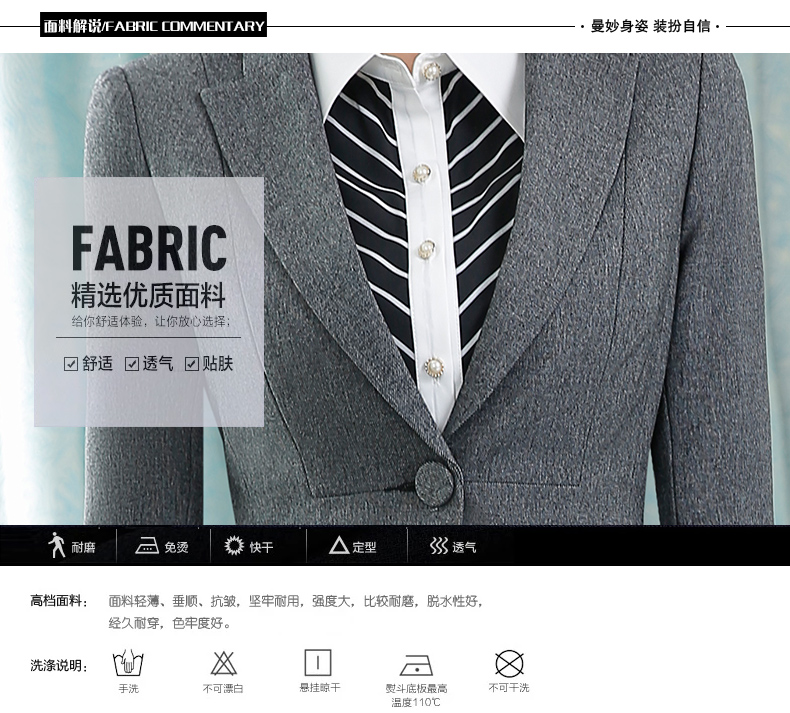790x713 pixels.
Task: Click the triangle icon beside 定型
Action: click(339, 545)
